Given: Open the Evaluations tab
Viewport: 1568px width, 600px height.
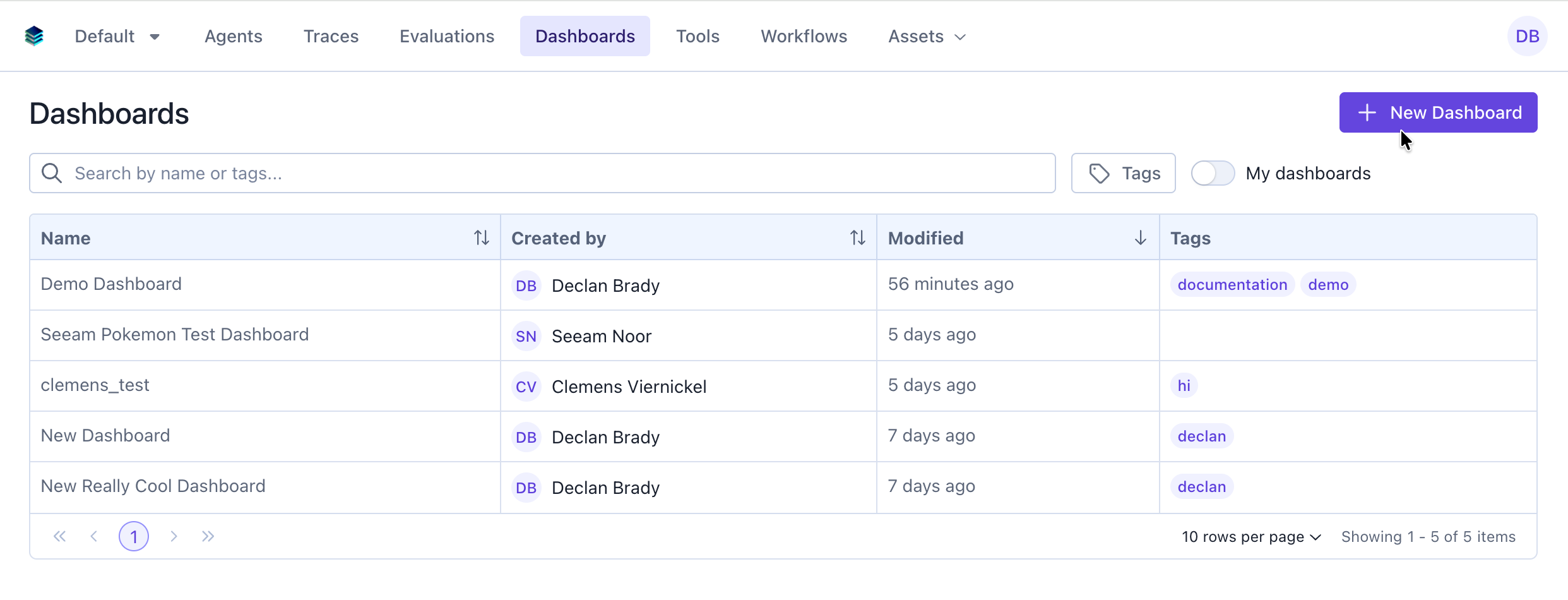Looking at the screenshot, I should tap(447, 36).
